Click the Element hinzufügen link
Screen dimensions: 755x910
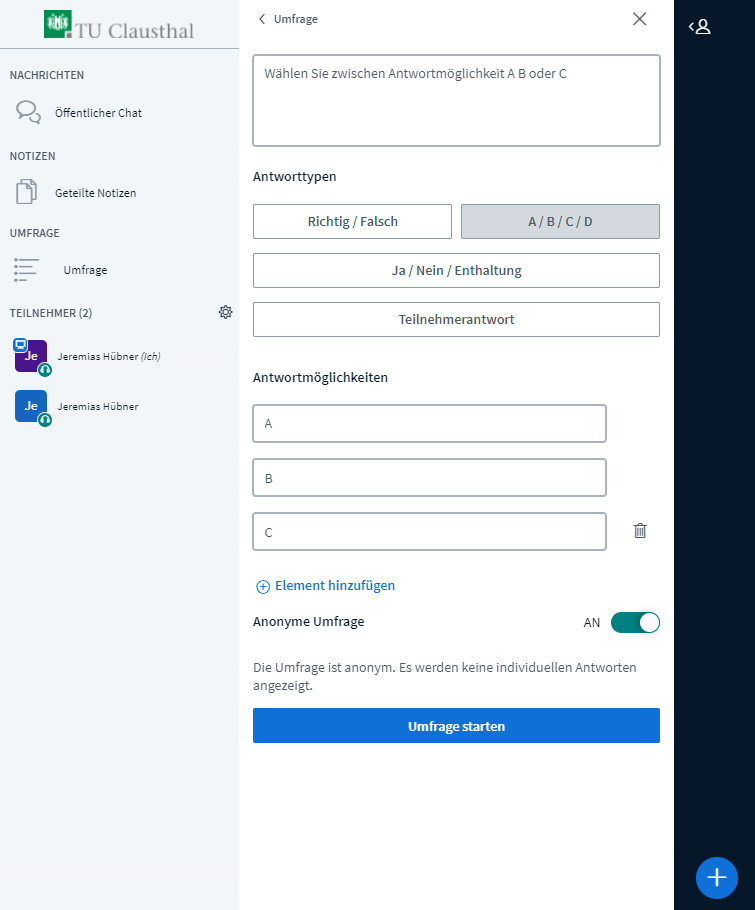(x=326, y=586)
